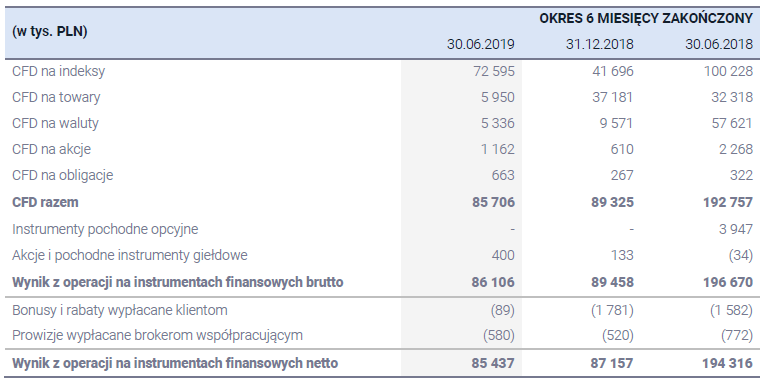Click the OKRES 6 MIESIĘCY ZAKOŃCZONY heading
The width and height of the screenshot is (770, 388).
point(646,18)
